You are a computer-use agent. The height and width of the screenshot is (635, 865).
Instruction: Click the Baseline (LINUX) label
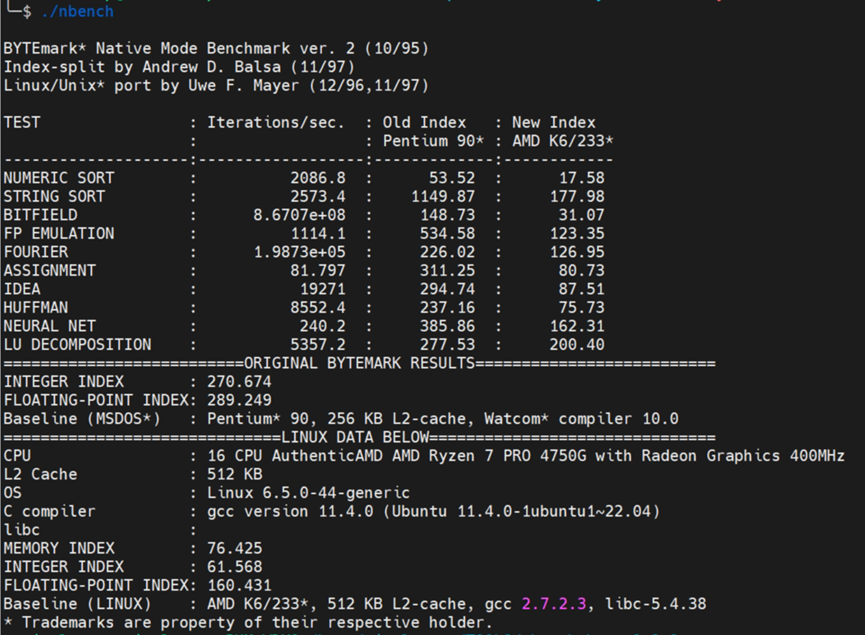pos(77,604)
